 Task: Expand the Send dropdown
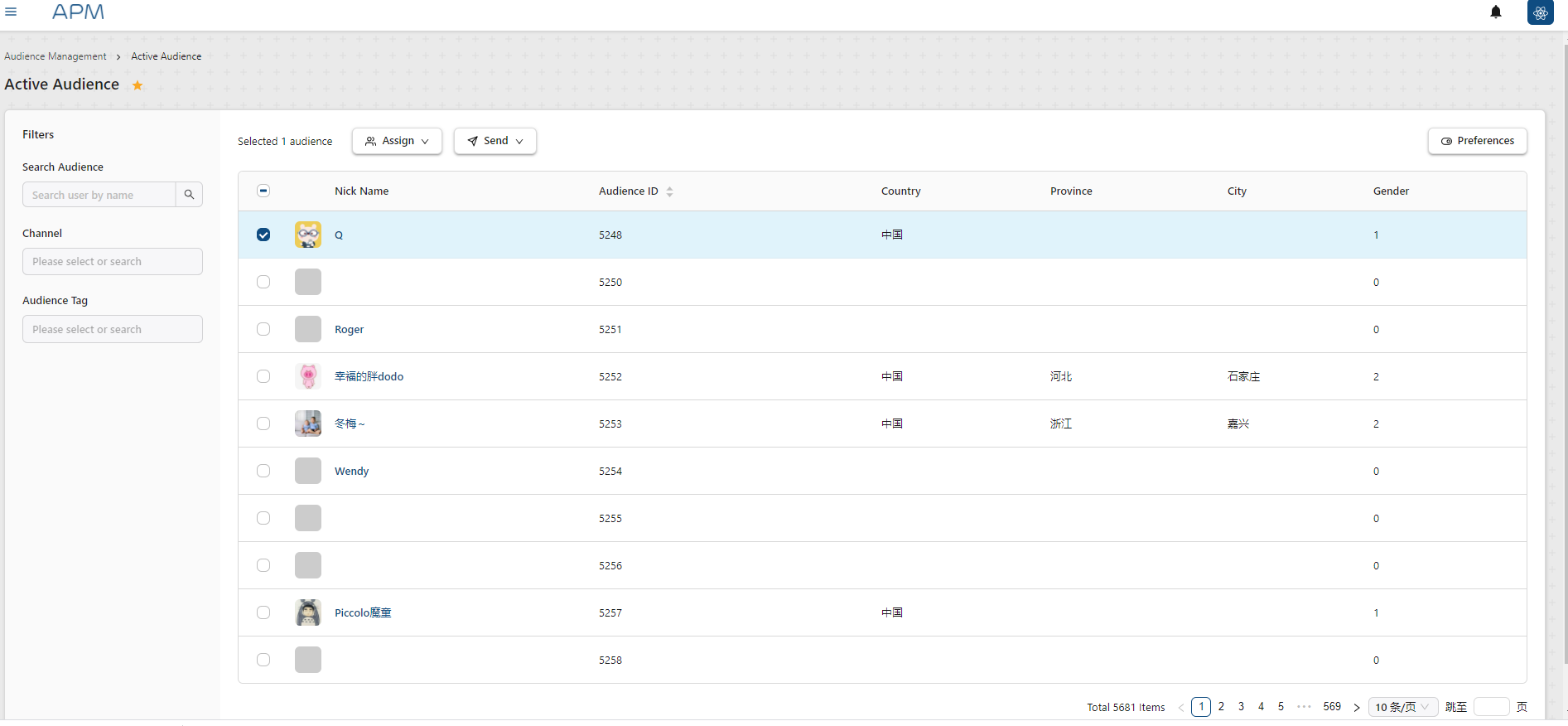point(495,141)
